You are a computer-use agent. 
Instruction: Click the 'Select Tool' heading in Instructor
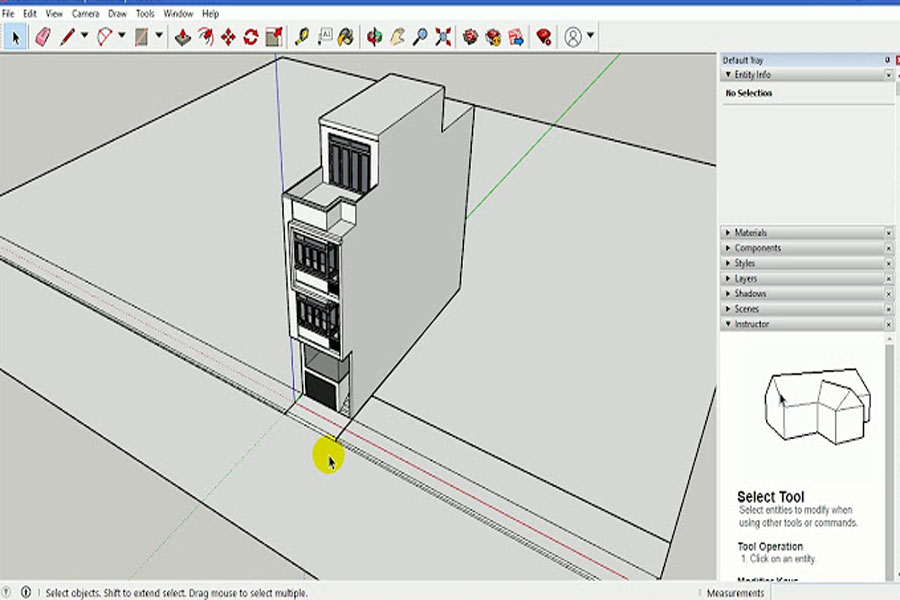click(x=771, y=497)
